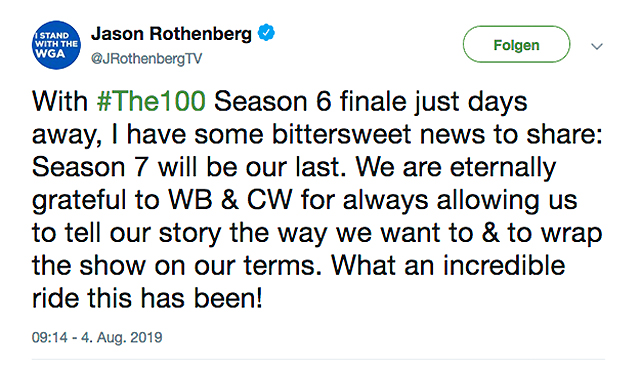Open the #The100 hashtag
The width and height of the screenshot is (640, 365).
click(x=151, y=101)
